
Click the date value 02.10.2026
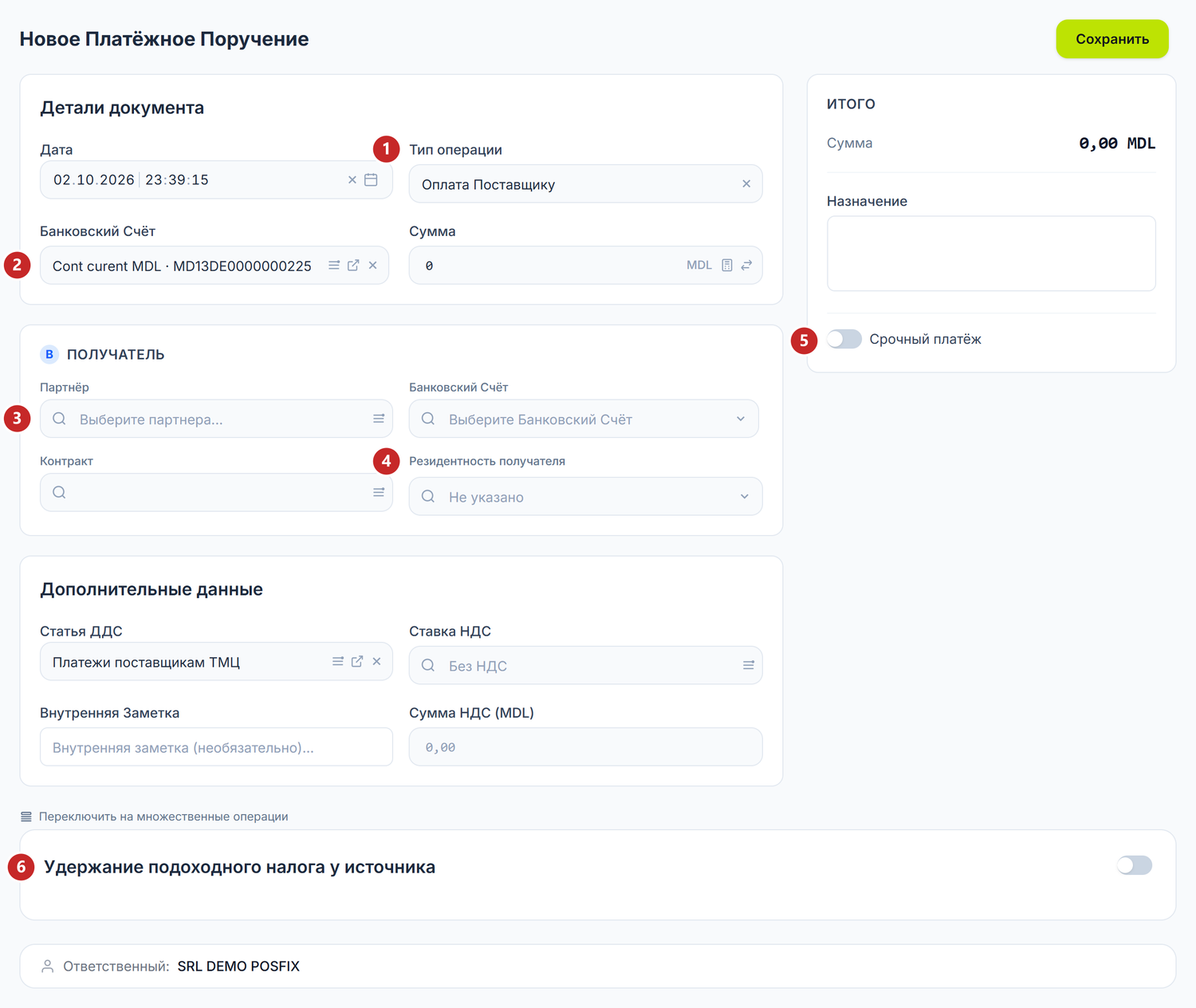94,180
